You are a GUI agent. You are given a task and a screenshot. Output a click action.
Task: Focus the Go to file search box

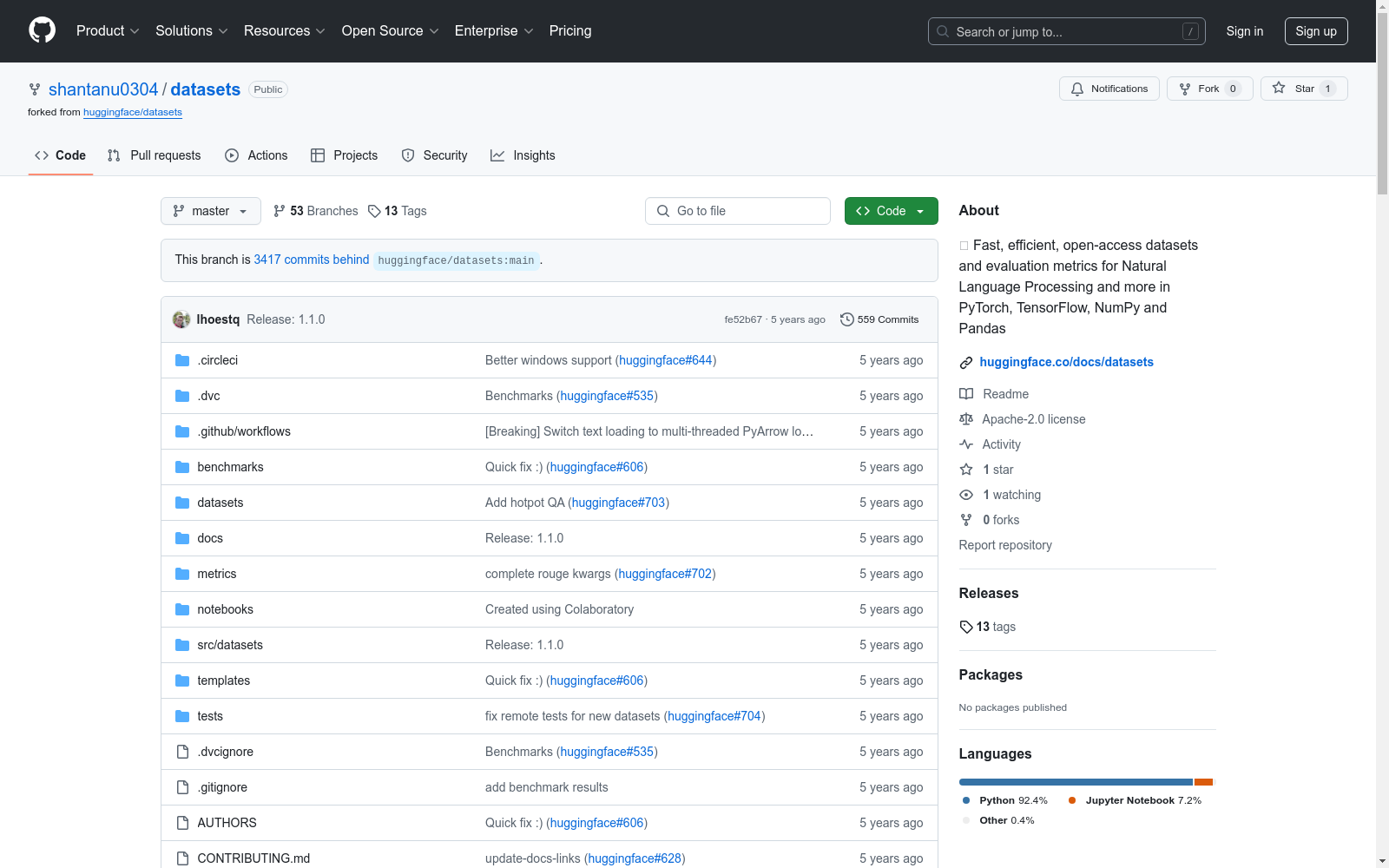point(738,211)
